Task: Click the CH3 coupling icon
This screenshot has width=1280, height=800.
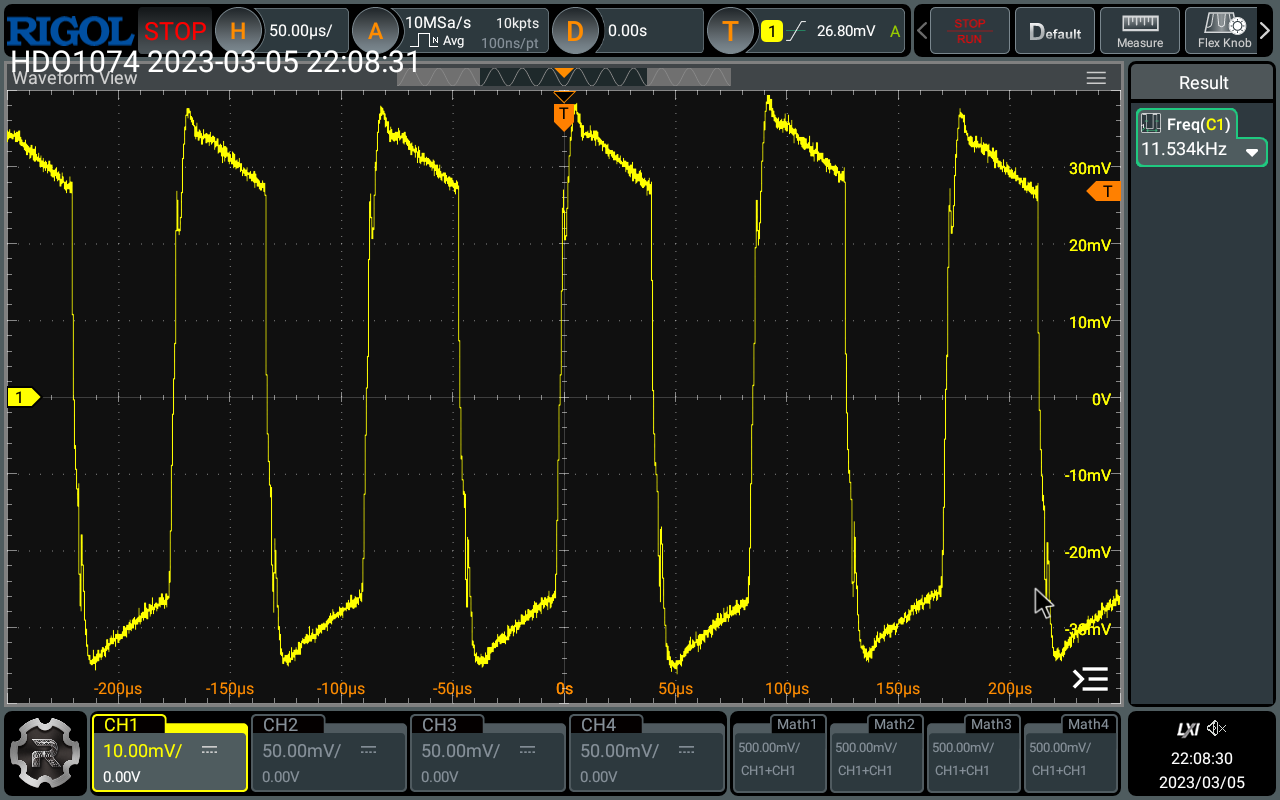Action: click(528, 750)
